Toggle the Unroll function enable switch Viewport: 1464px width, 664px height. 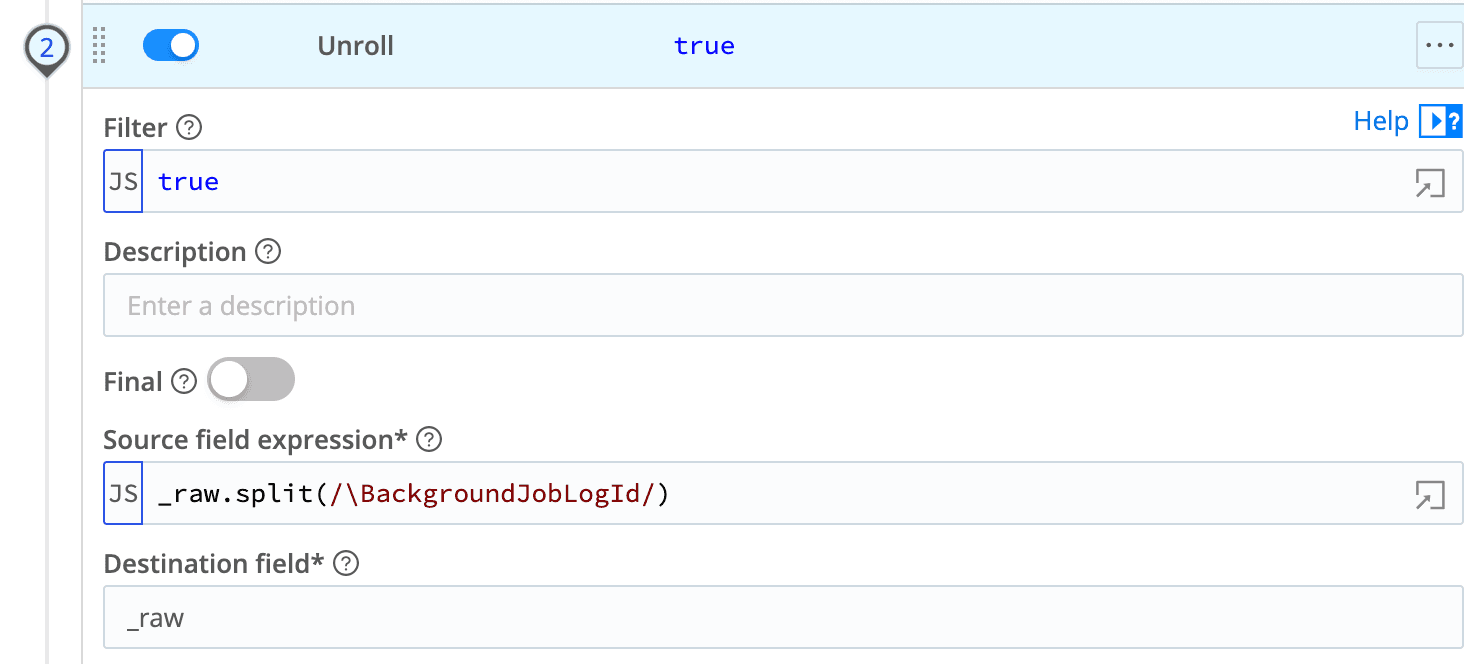(x=171, y=45)
